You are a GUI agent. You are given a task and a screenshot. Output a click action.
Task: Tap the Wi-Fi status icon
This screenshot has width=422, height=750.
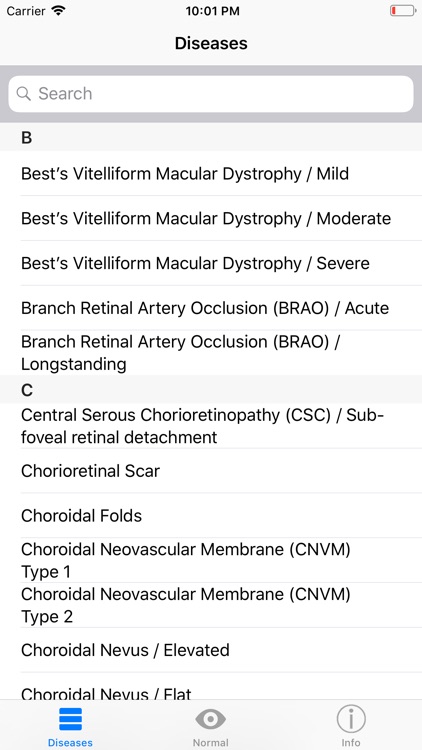tap(58, 11)
